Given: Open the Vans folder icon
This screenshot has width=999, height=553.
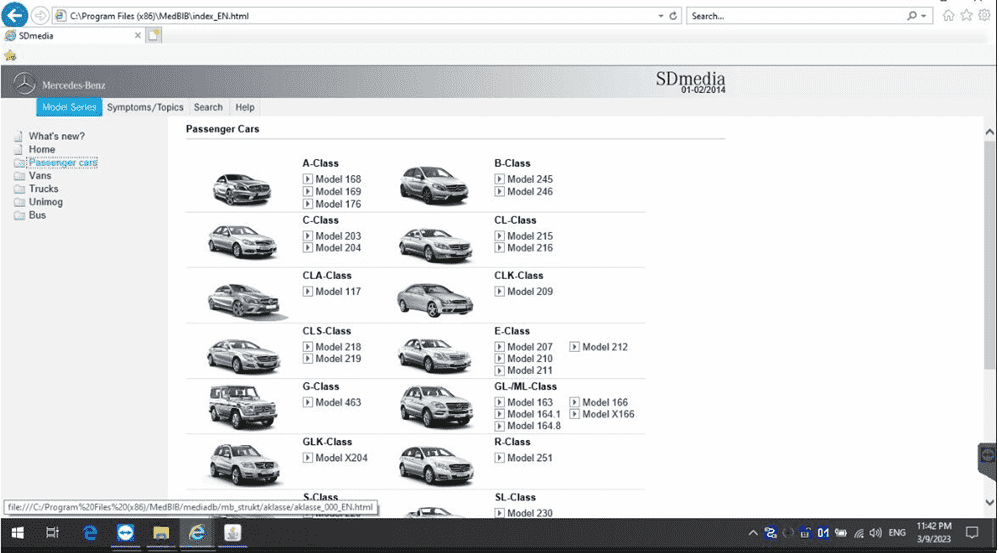Looking at the screenshot, I should click(18, 176).
